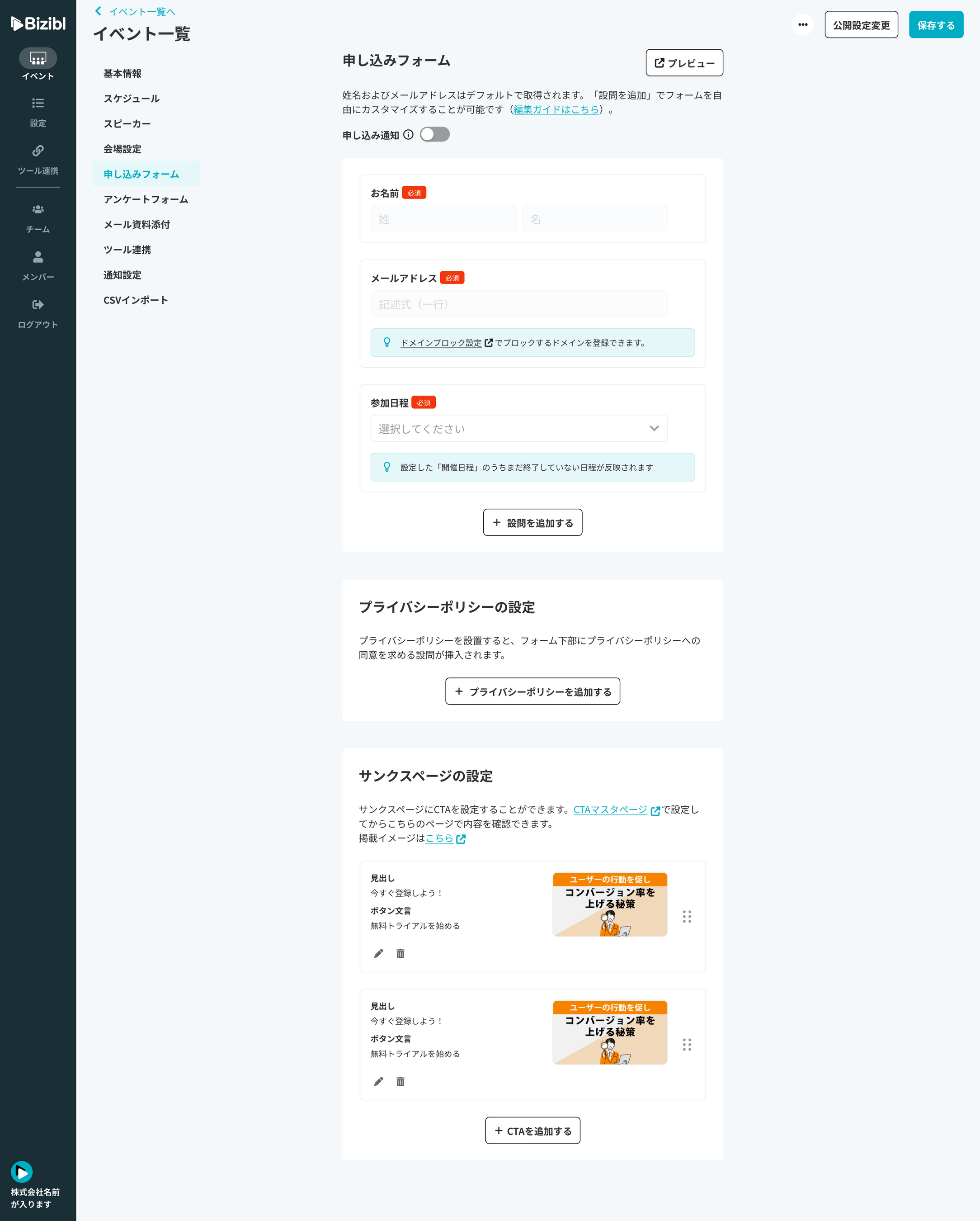Click the 設定 list icon in sidebar
The height and width of the screenshot is (1221, 980).
(38, 103)
